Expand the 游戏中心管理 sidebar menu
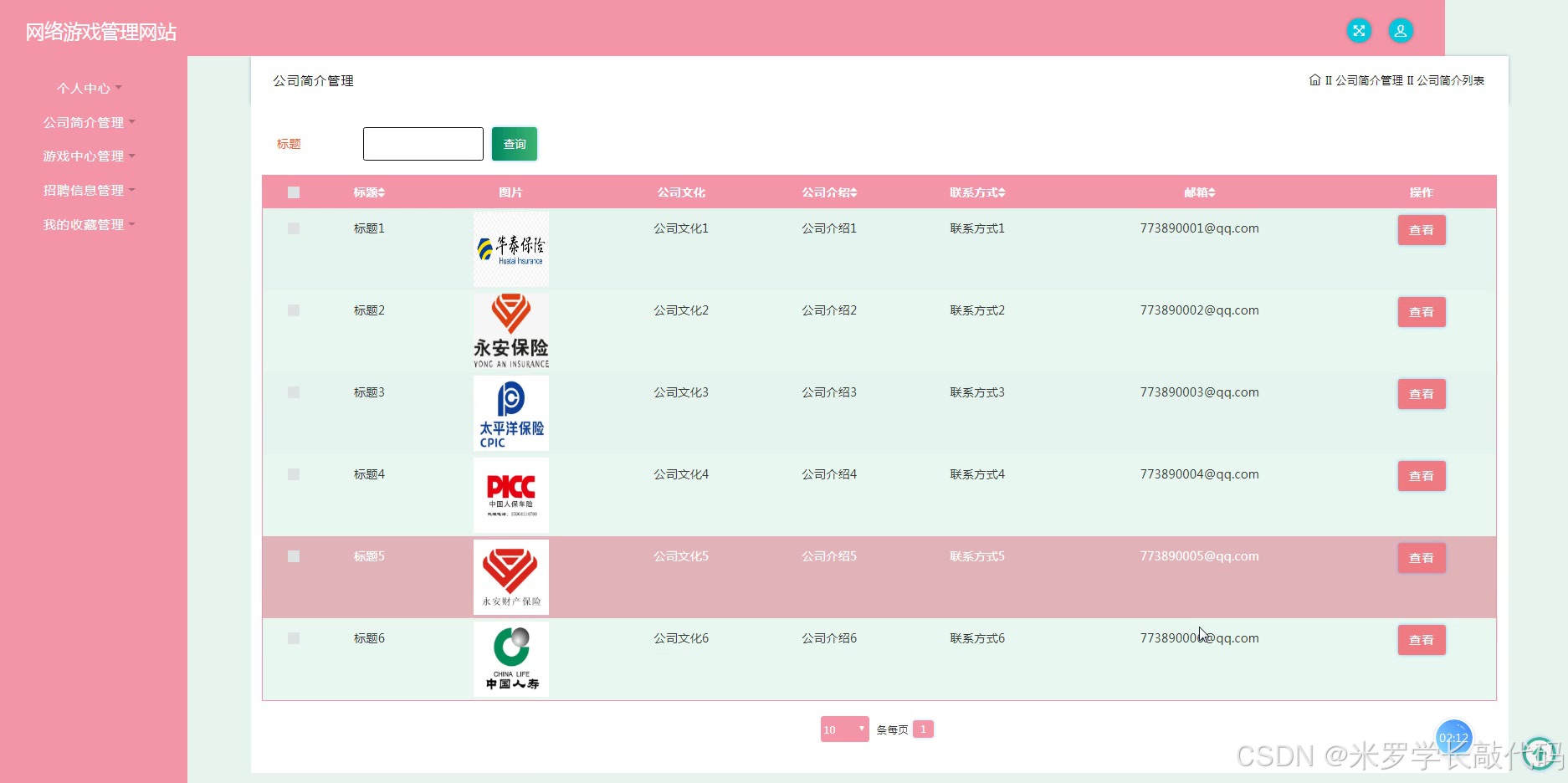 (90, 156)
